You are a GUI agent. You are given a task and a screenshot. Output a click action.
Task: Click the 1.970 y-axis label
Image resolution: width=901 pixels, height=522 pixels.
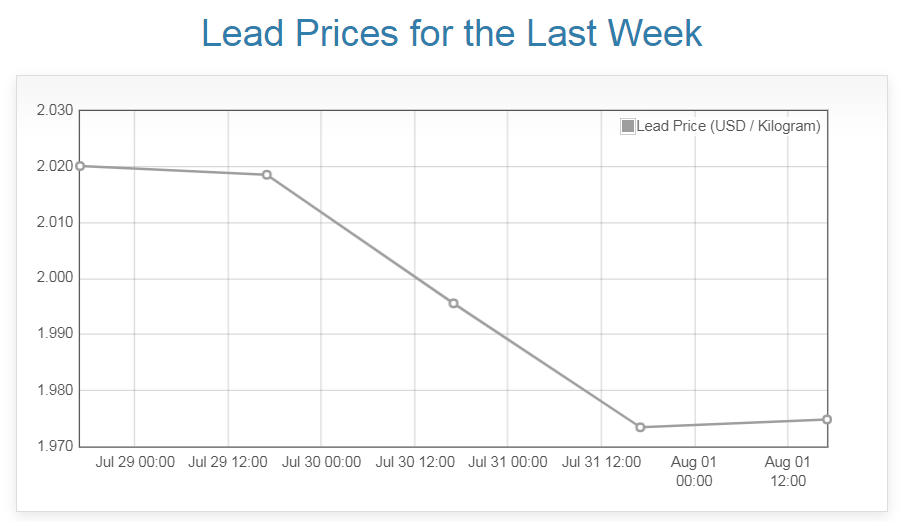click(55, 446)
